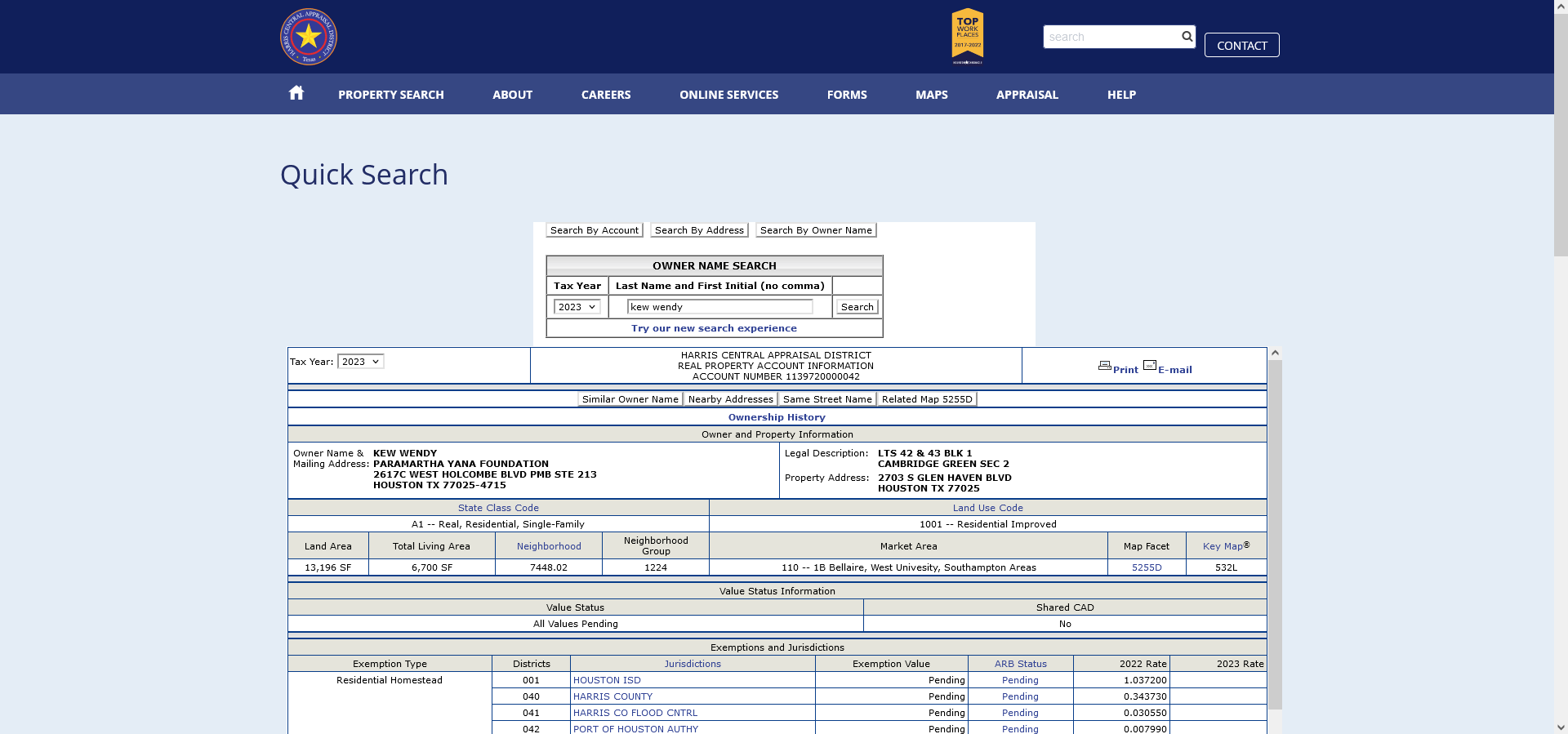Viewport: 1568px width, 734px height.
Task: Click the inner frame scrollbar up arrow
Action: click(1275, 354)
